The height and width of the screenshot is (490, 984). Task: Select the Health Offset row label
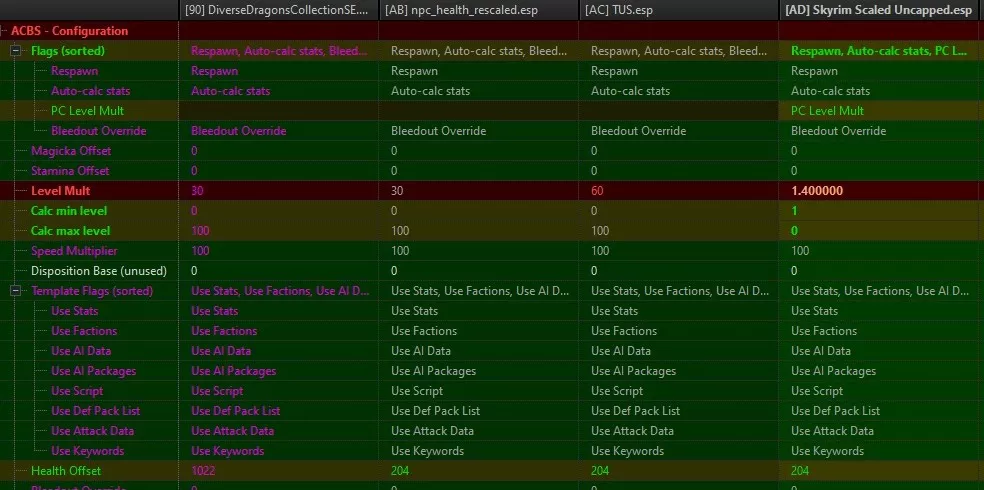pyautogui.click(x=66, y=471)
